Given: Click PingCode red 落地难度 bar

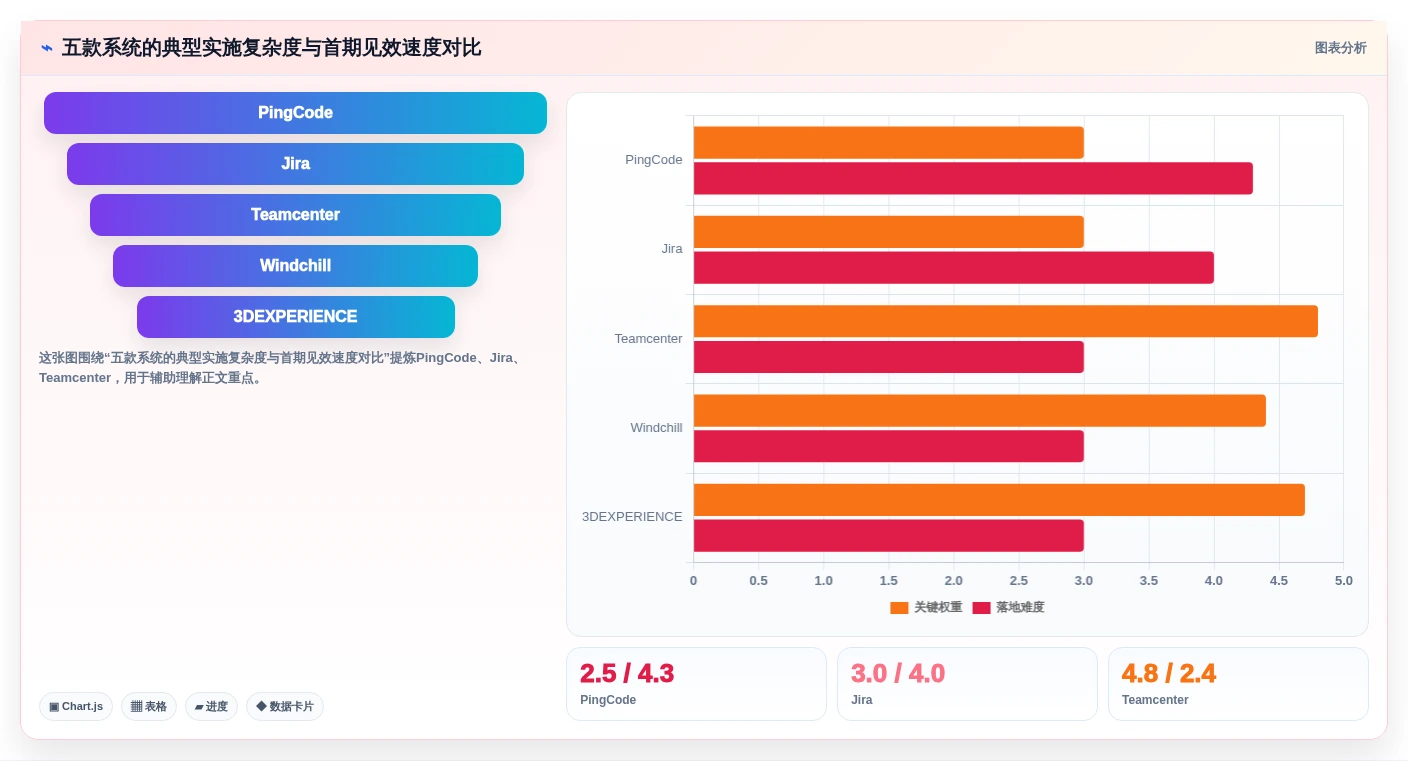Looking at the screenshot, I should pos(973,178).
